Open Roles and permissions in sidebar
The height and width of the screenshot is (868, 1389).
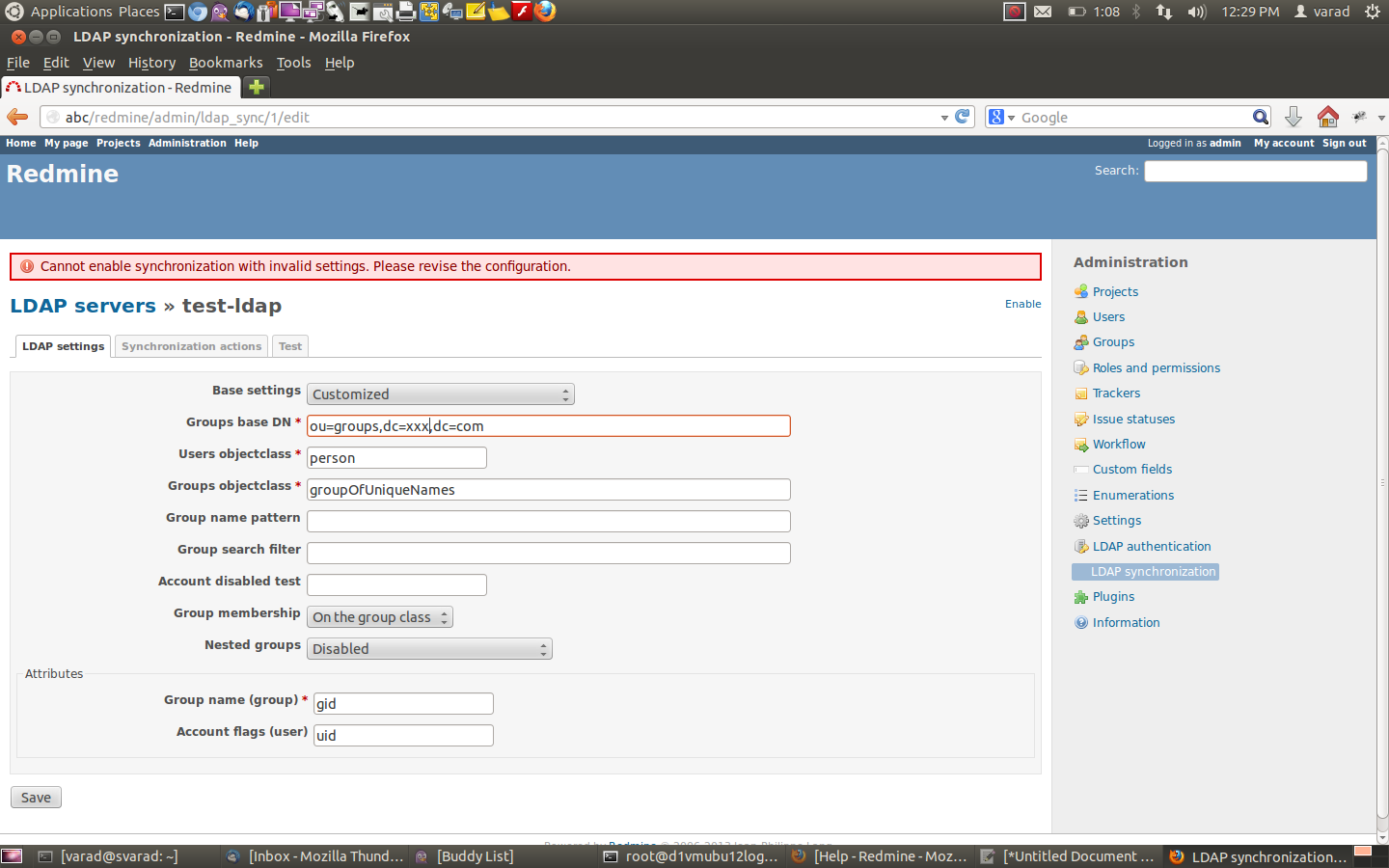(x=1156, y=367)
